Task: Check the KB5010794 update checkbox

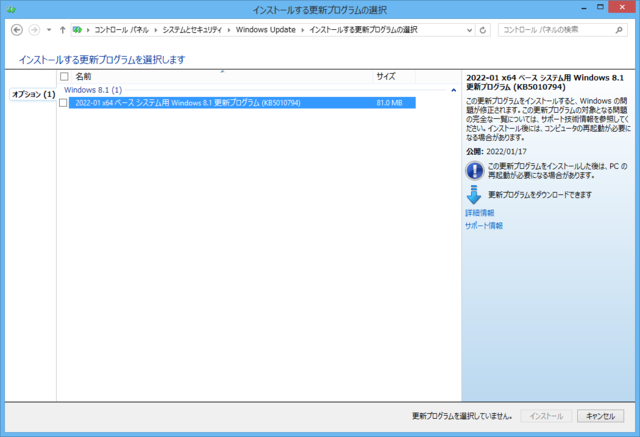Action: pyautogui.click(x=63, y=103)
